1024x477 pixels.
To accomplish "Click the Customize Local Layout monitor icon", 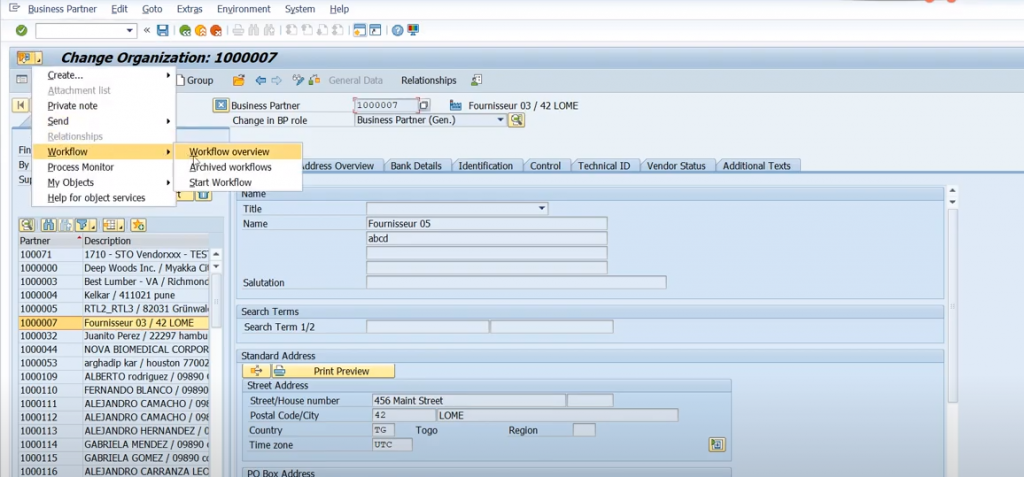I will pos(413,30).
